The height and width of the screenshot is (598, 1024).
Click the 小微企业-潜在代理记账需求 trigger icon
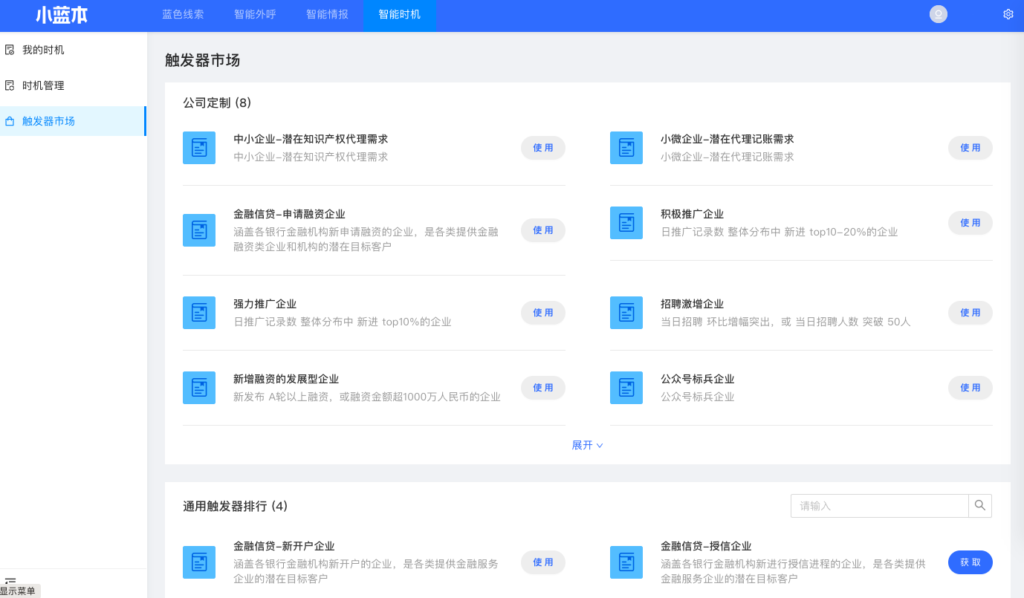[626, 147]
